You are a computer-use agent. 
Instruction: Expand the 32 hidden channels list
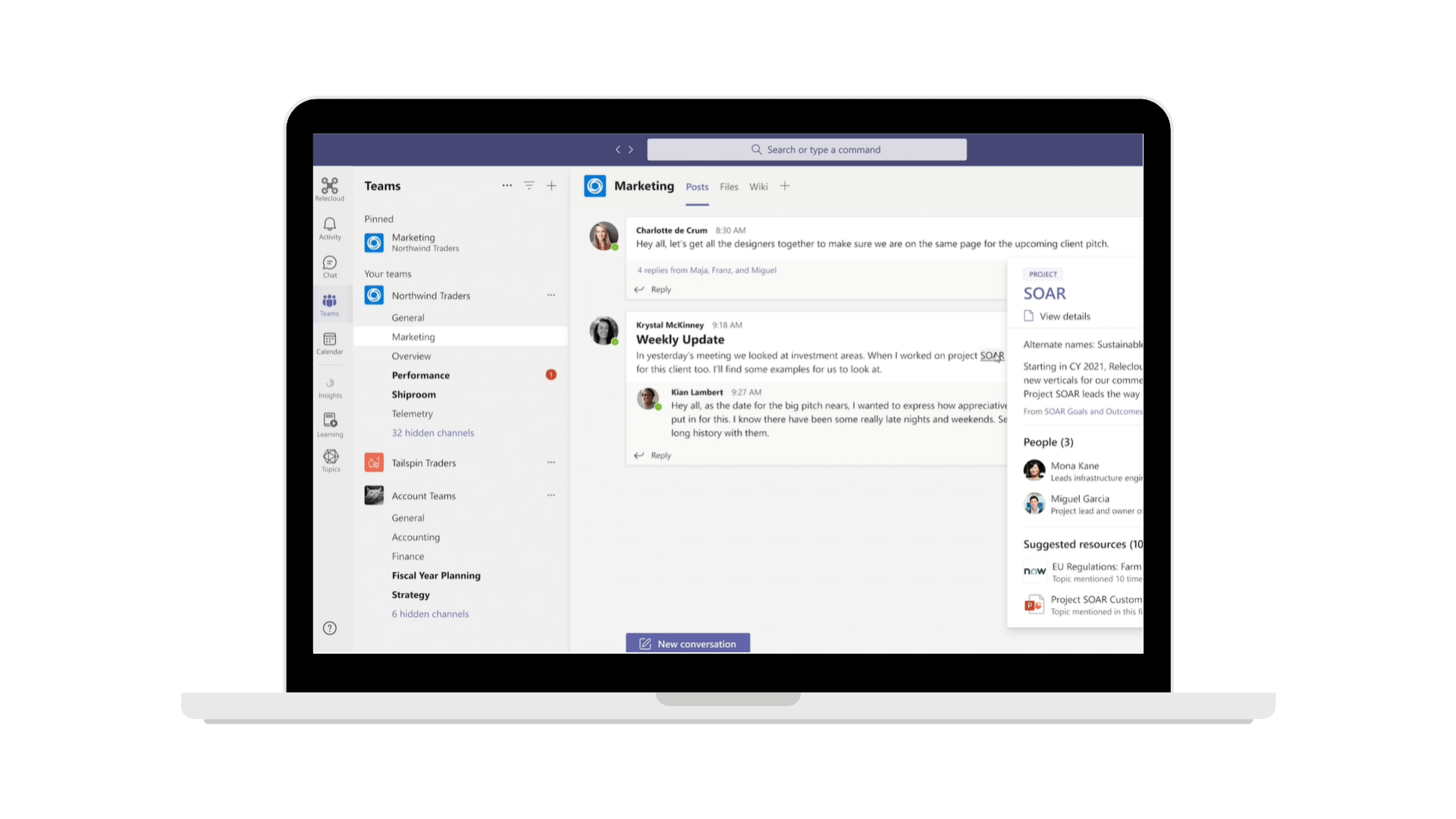coord(432,432)
